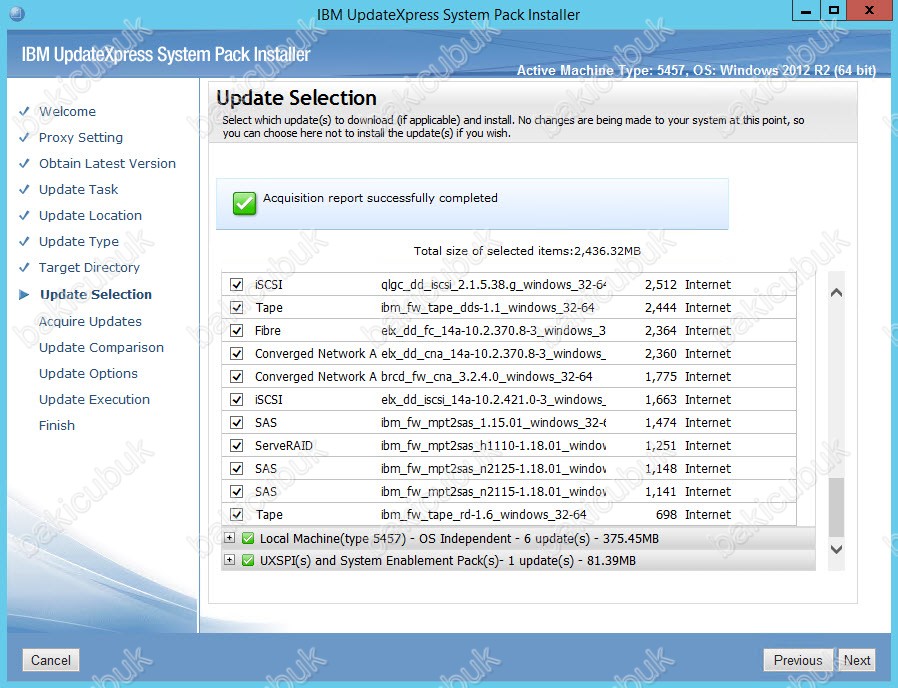Click the 698 size value

click(666, 514)
